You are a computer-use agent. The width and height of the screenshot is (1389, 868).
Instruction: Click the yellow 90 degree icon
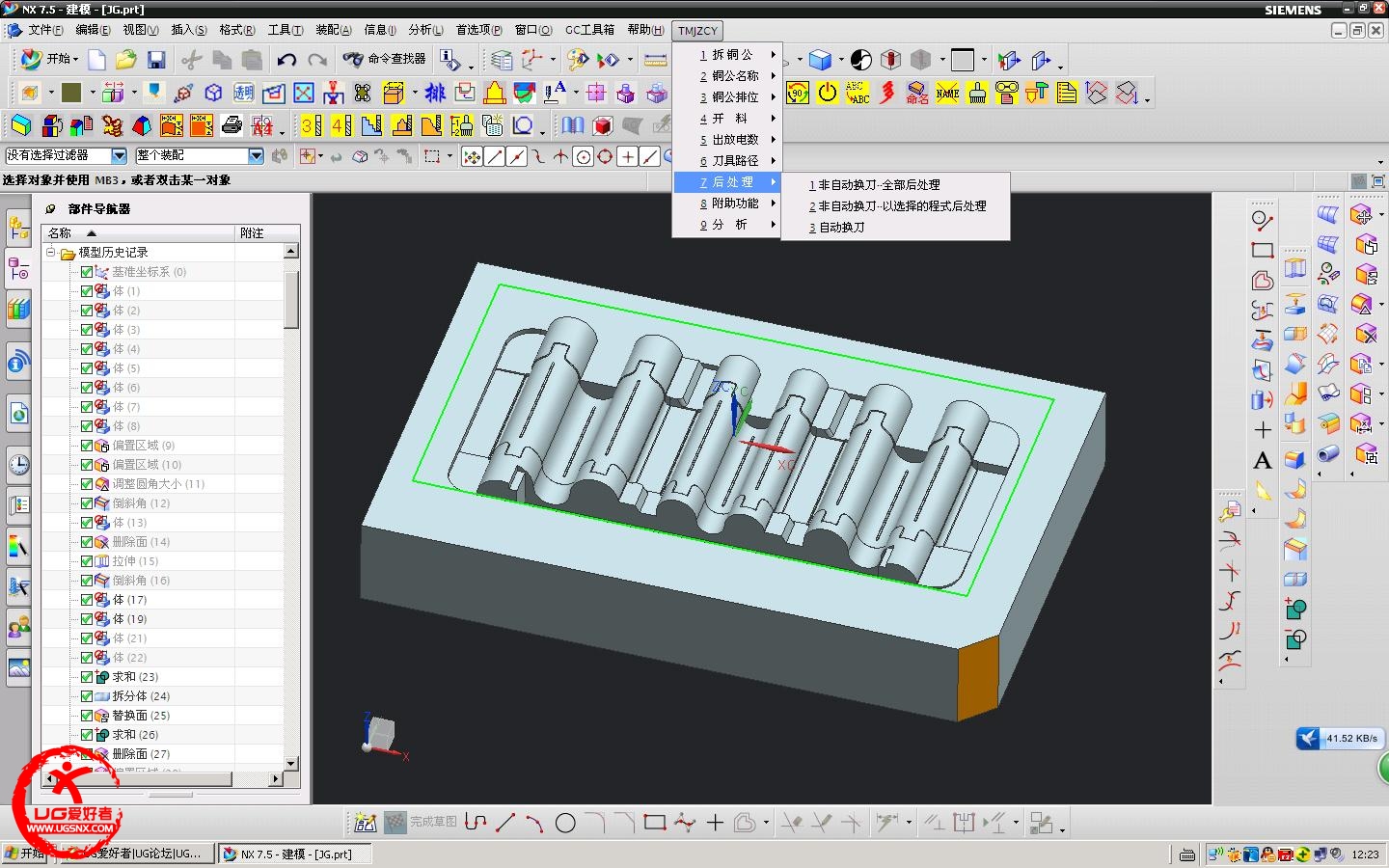[798, 93]
